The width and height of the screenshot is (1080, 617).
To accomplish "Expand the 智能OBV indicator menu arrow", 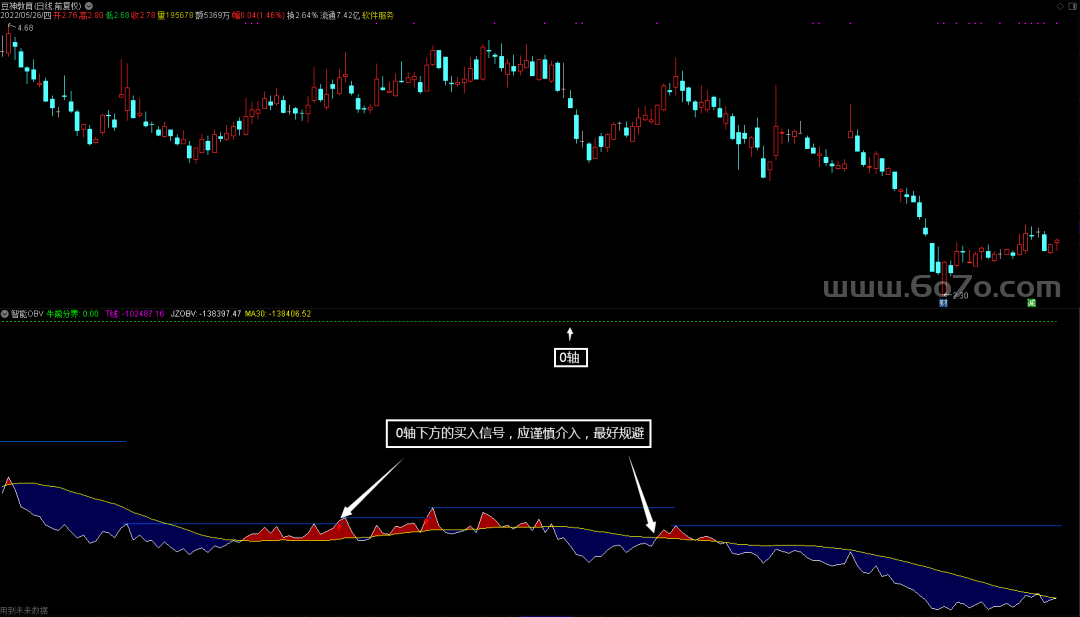I will [x=5, y=313].
